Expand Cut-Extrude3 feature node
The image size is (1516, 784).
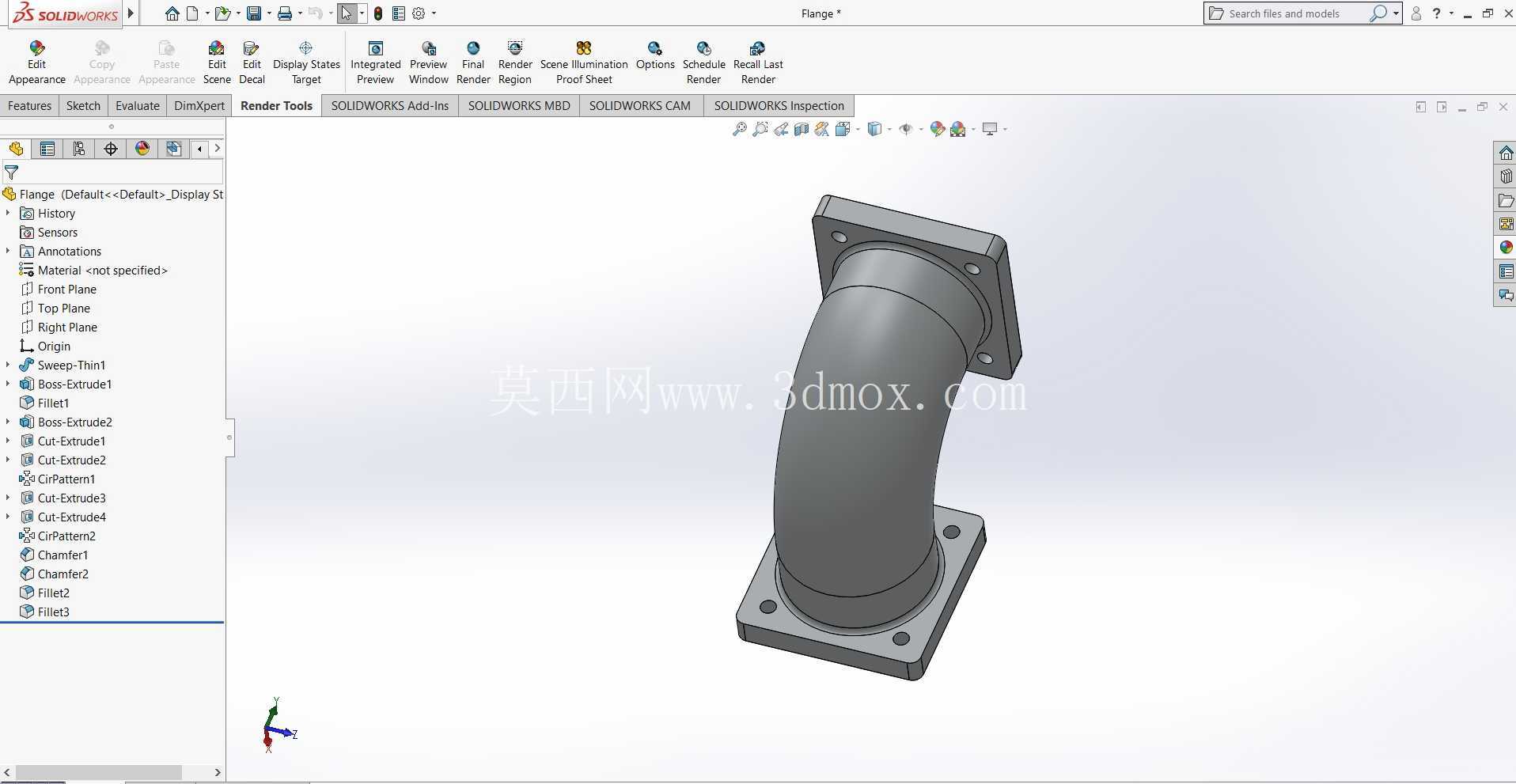click(x=8, y=498)
